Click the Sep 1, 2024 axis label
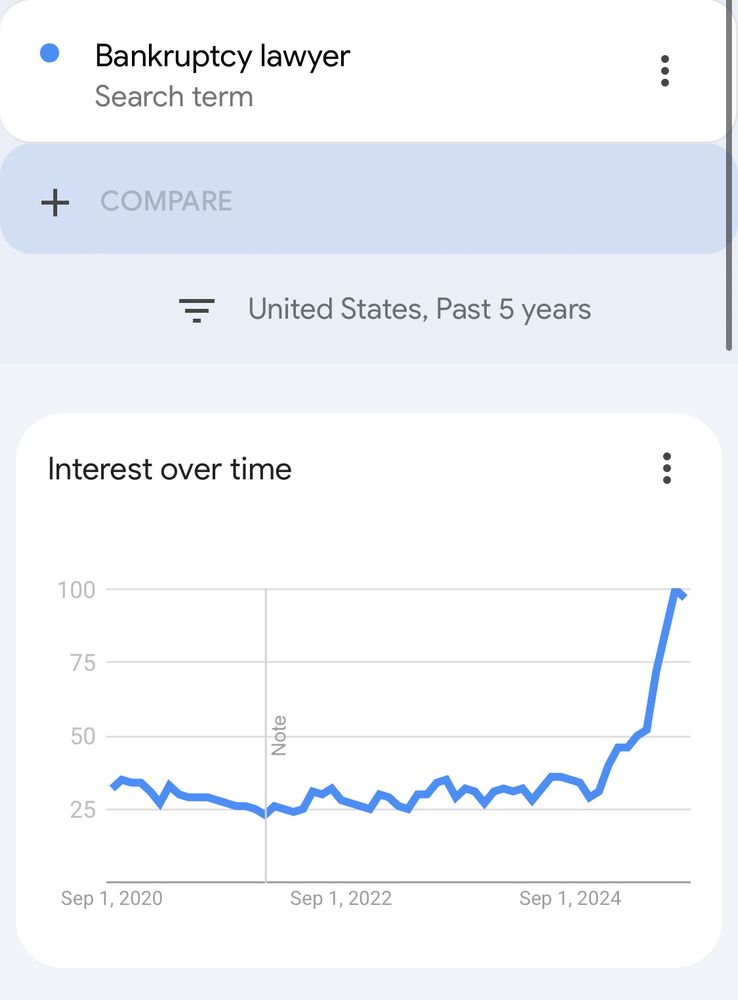This screenshot has height=1000, width=738. click(x=570, y=899)
